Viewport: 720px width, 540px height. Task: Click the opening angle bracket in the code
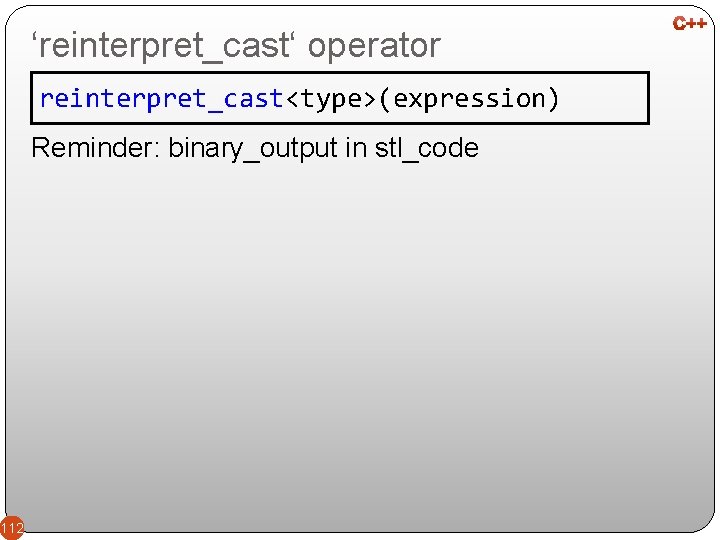tap(292, 98)
